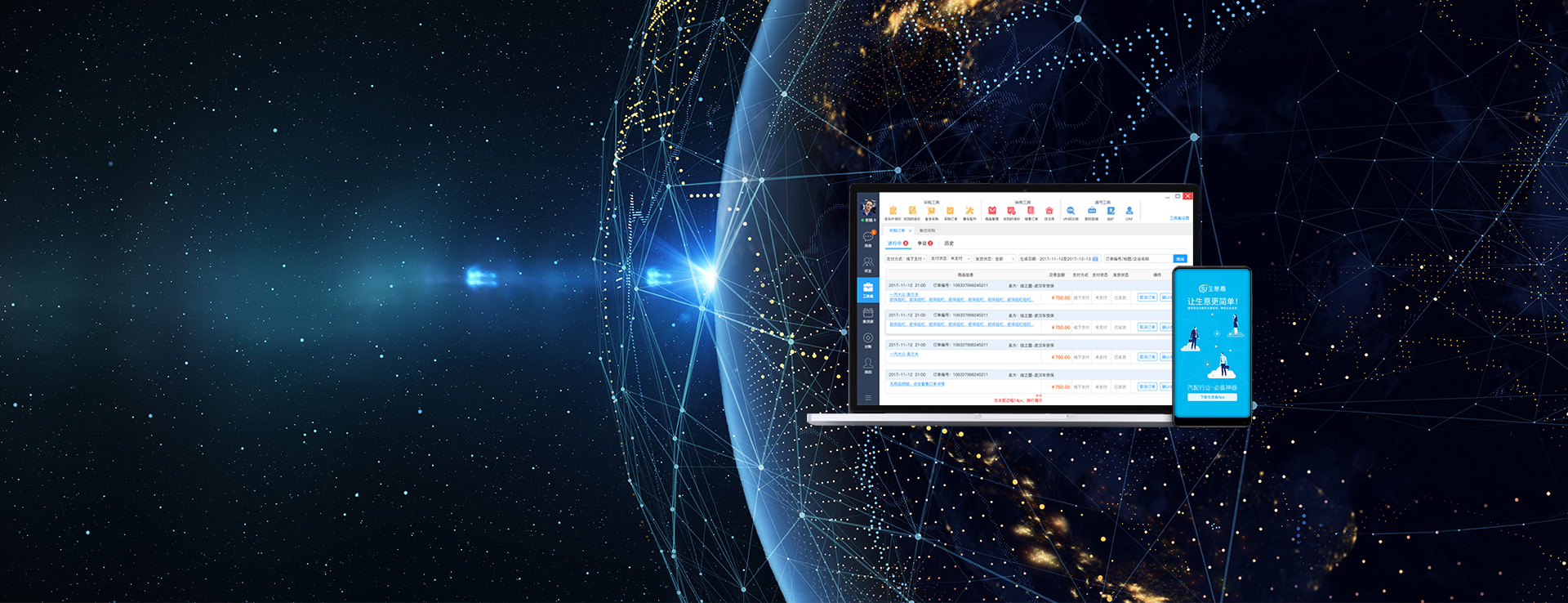This screenshot has height=603, width=1568.
Task: Open the blue person CRM icon
Action: click(x=1129, y=211)
